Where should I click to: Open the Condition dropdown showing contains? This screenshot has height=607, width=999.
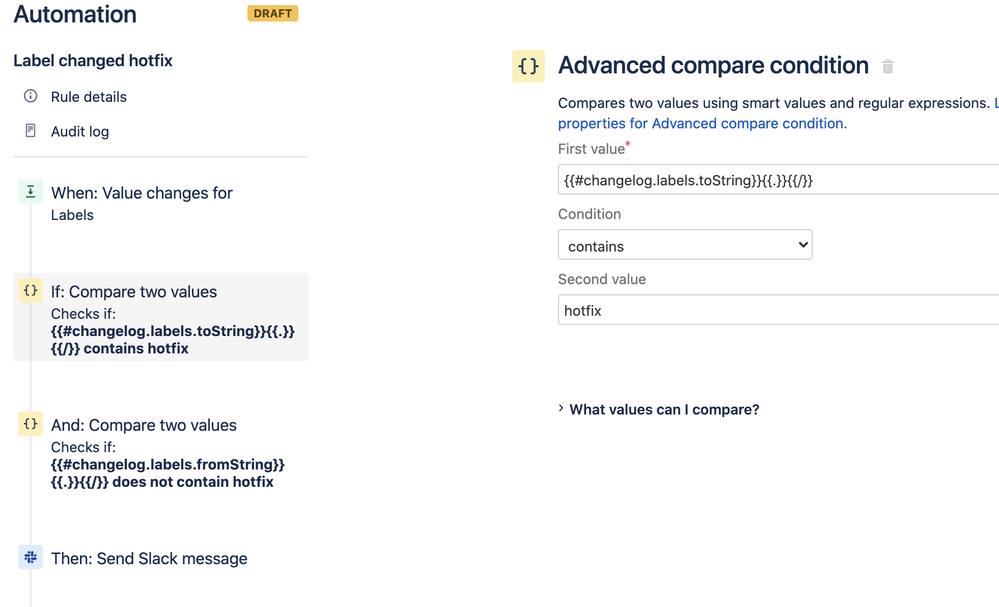pos(685,245)
